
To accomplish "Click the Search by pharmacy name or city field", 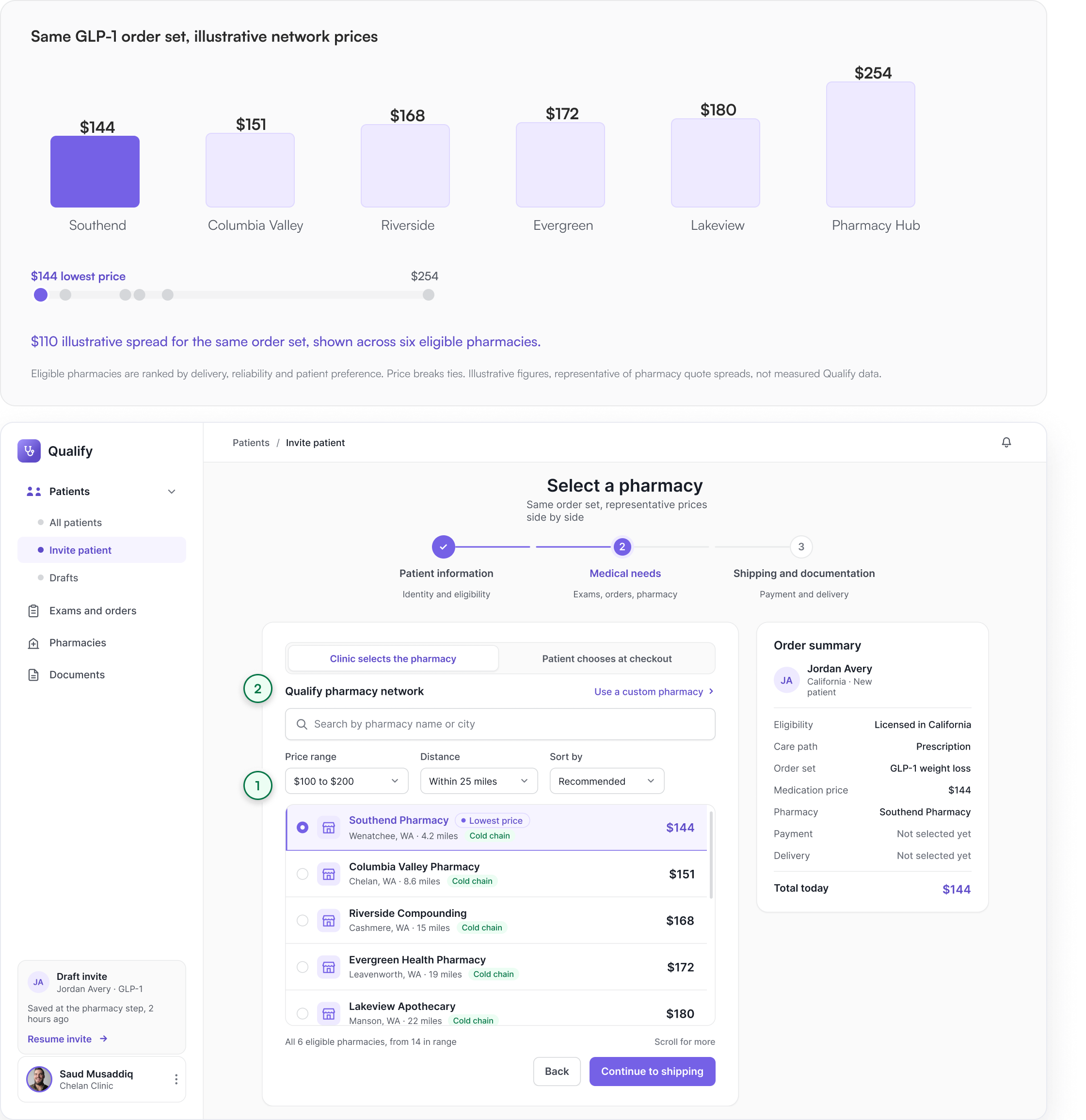I will pos(500,724).
